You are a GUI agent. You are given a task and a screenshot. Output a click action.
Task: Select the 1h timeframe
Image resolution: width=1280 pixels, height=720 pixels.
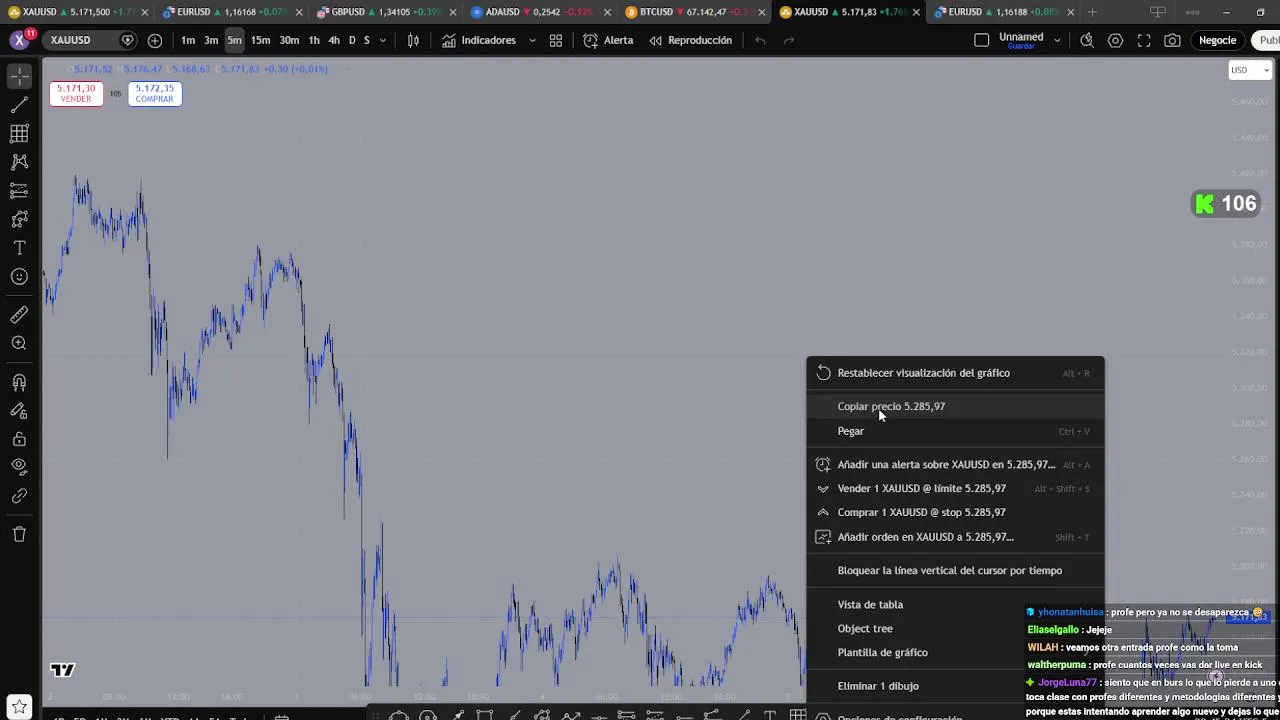pos(314,40)
